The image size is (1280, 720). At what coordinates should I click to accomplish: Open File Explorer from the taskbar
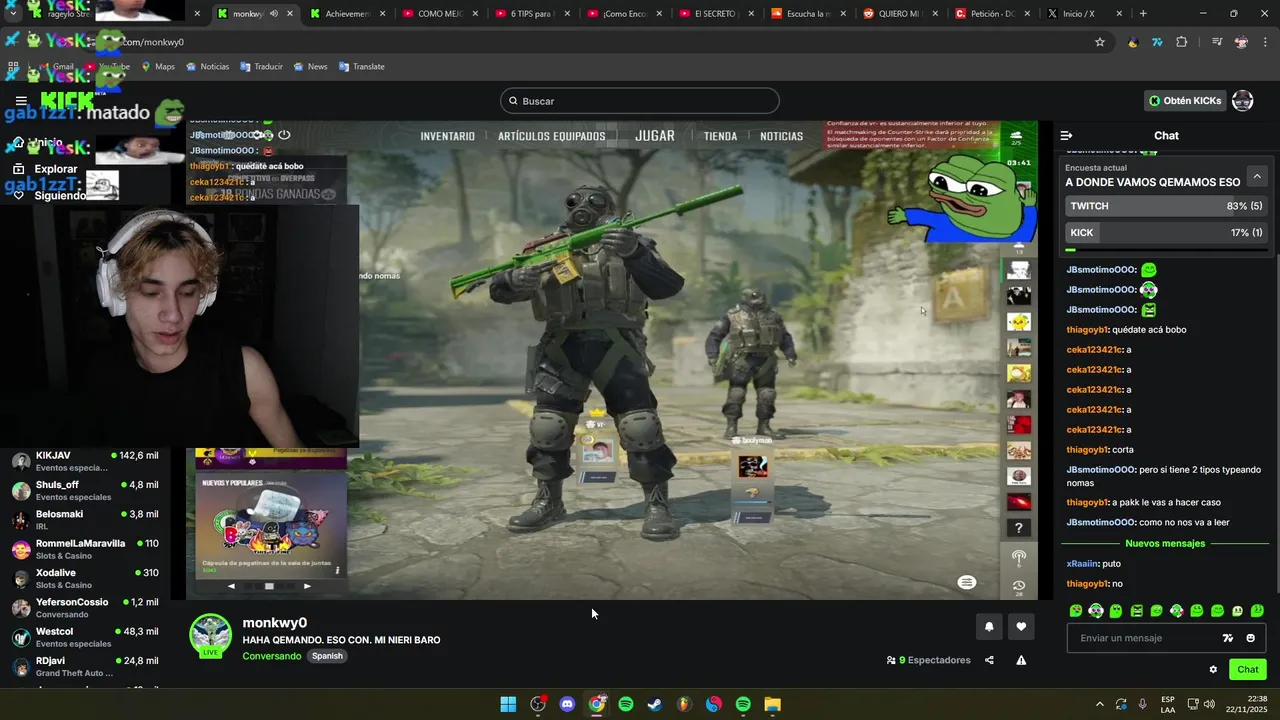click(772, 704)
